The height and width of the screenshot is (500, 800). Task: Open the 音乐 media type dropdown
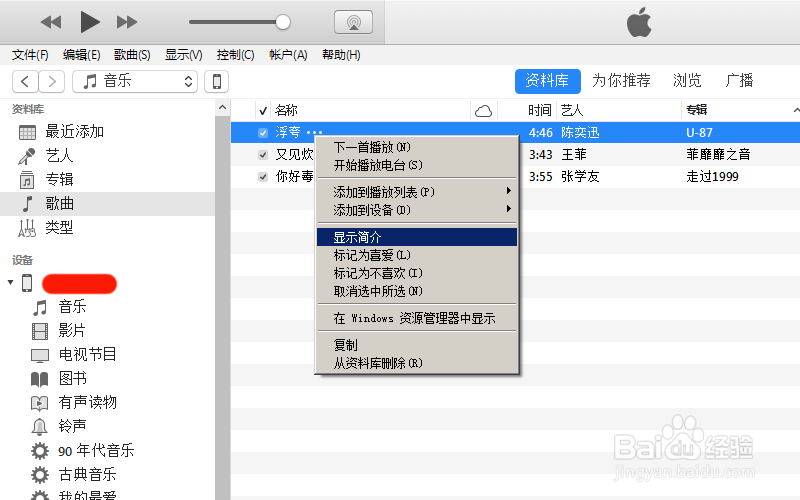tap(135, 81)
